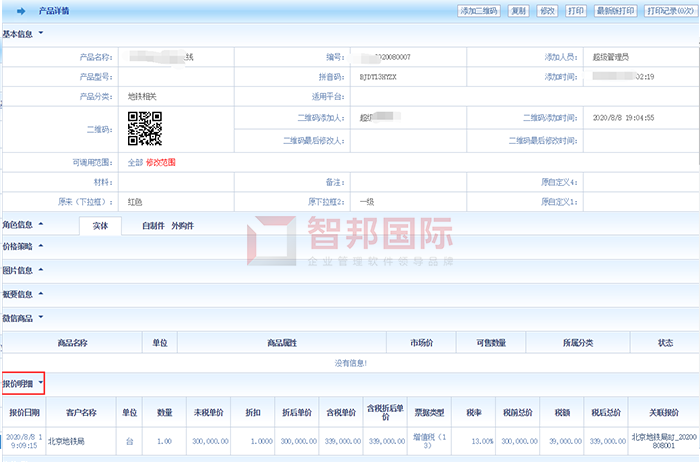Collapse the 微信商品 section

[x=40, y=318]
